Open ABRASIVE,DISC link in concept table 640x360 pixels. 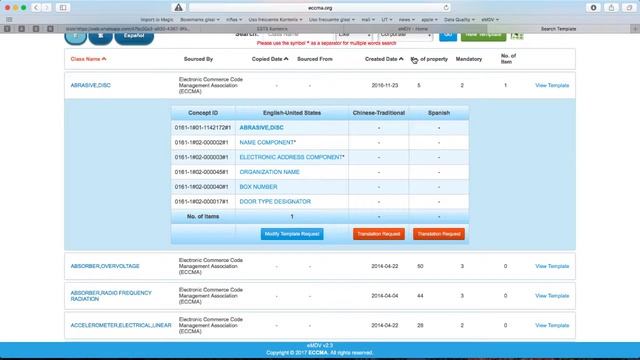tap(261, 128)
